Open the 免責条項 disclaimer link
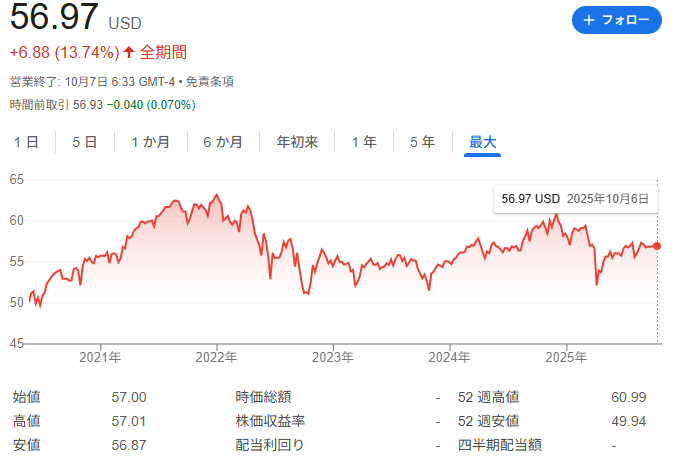Image resolution: width=684 pixels, height=462 pixels. tap(210, 81)
